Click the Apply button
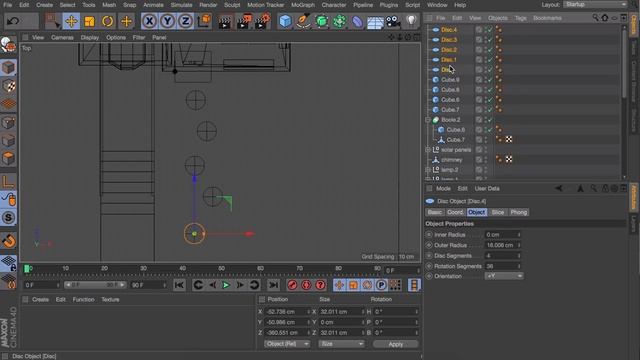The height and width of the screenshot is (360, 640). [396, 344]
